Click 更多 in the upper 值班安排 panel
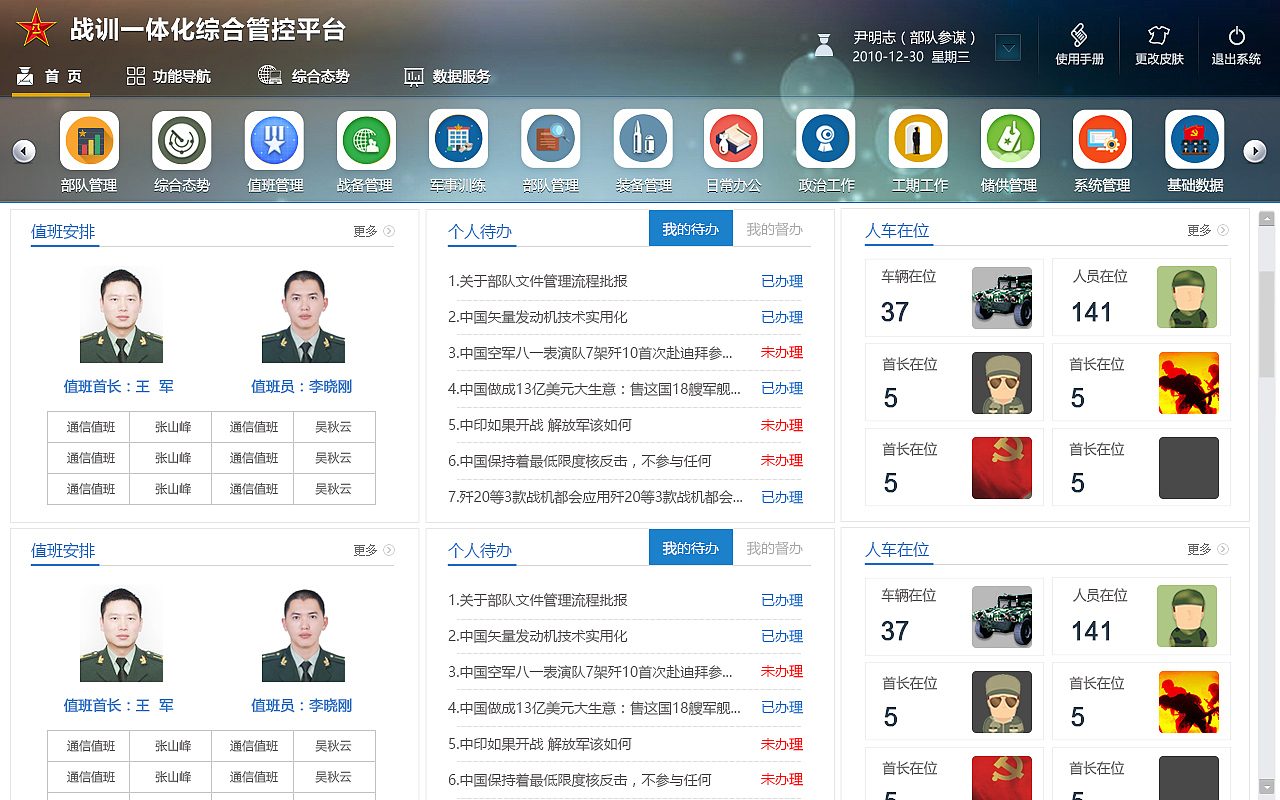Viewport: 1280px width, 800px height. tap(374, 231)
